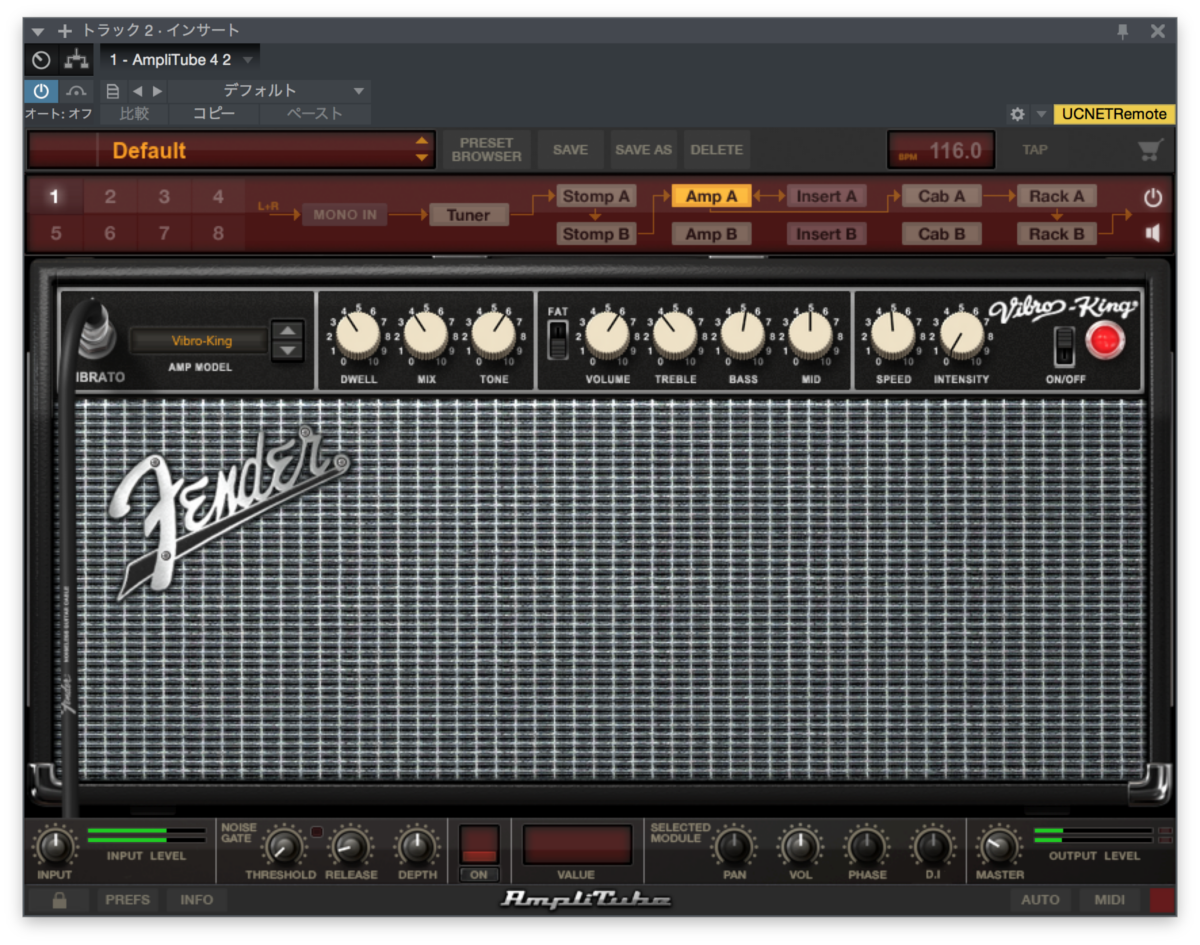Open the channel routing tree icon

pyautogui.click(x=76, y=60)
